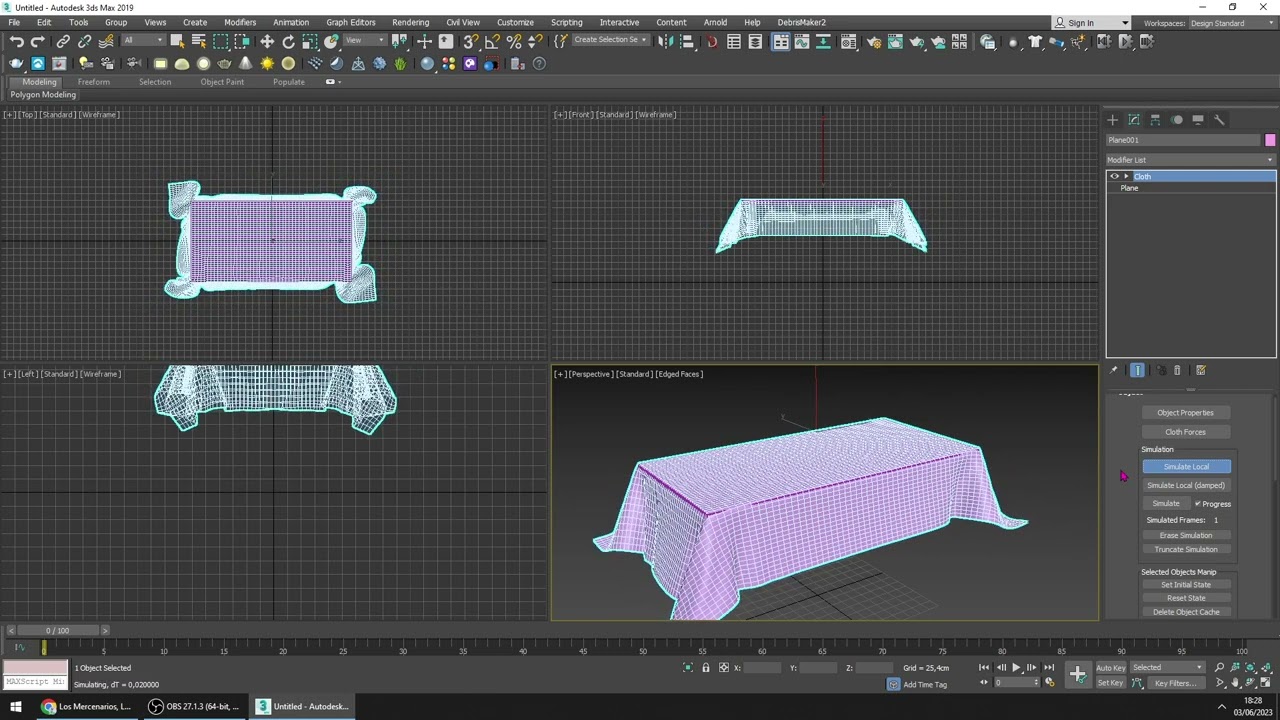Click the Pan View hand icon
This screenshot has width=1280, height=720.
pyautogui.click(x=1235, y=683)
